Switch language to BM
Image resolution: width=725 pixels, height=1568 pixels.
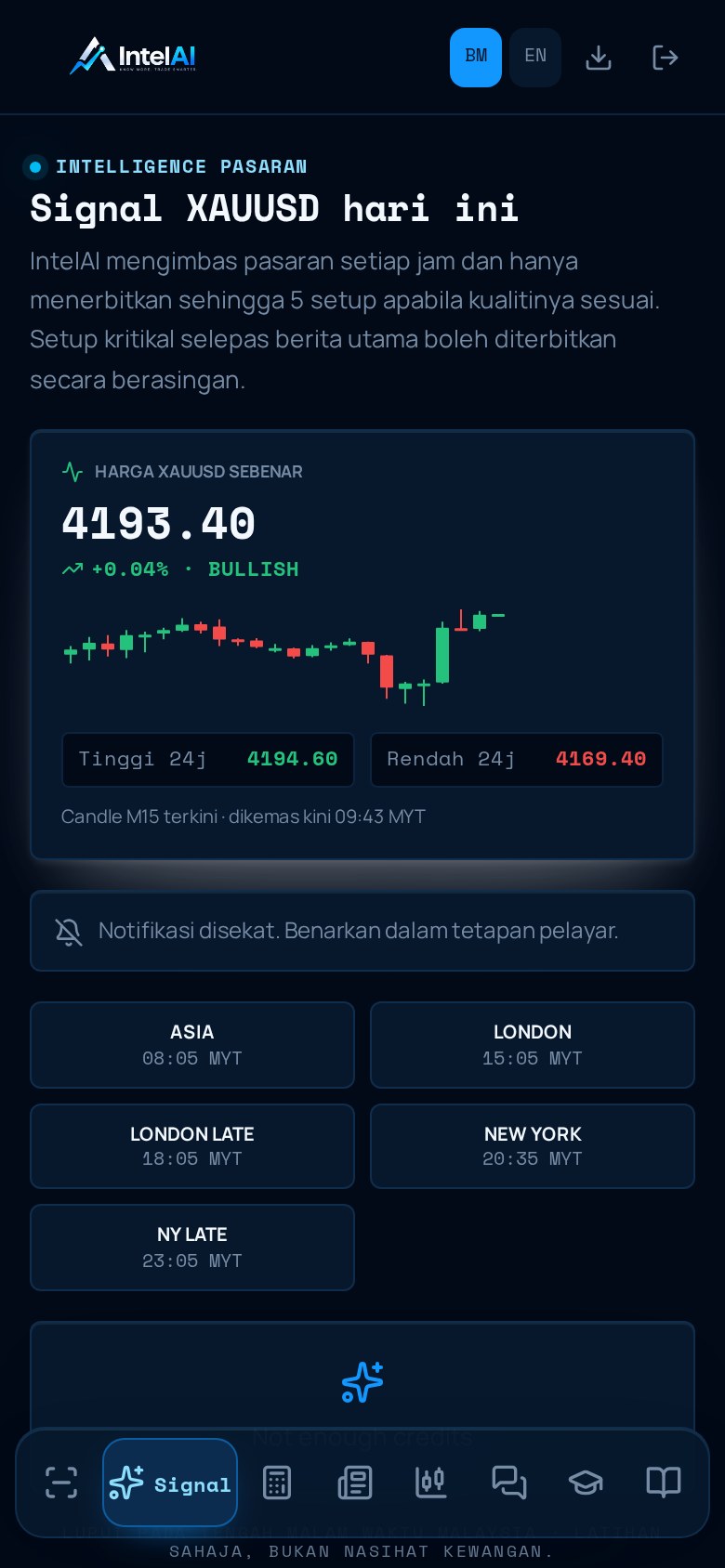[x=476, y=58]
